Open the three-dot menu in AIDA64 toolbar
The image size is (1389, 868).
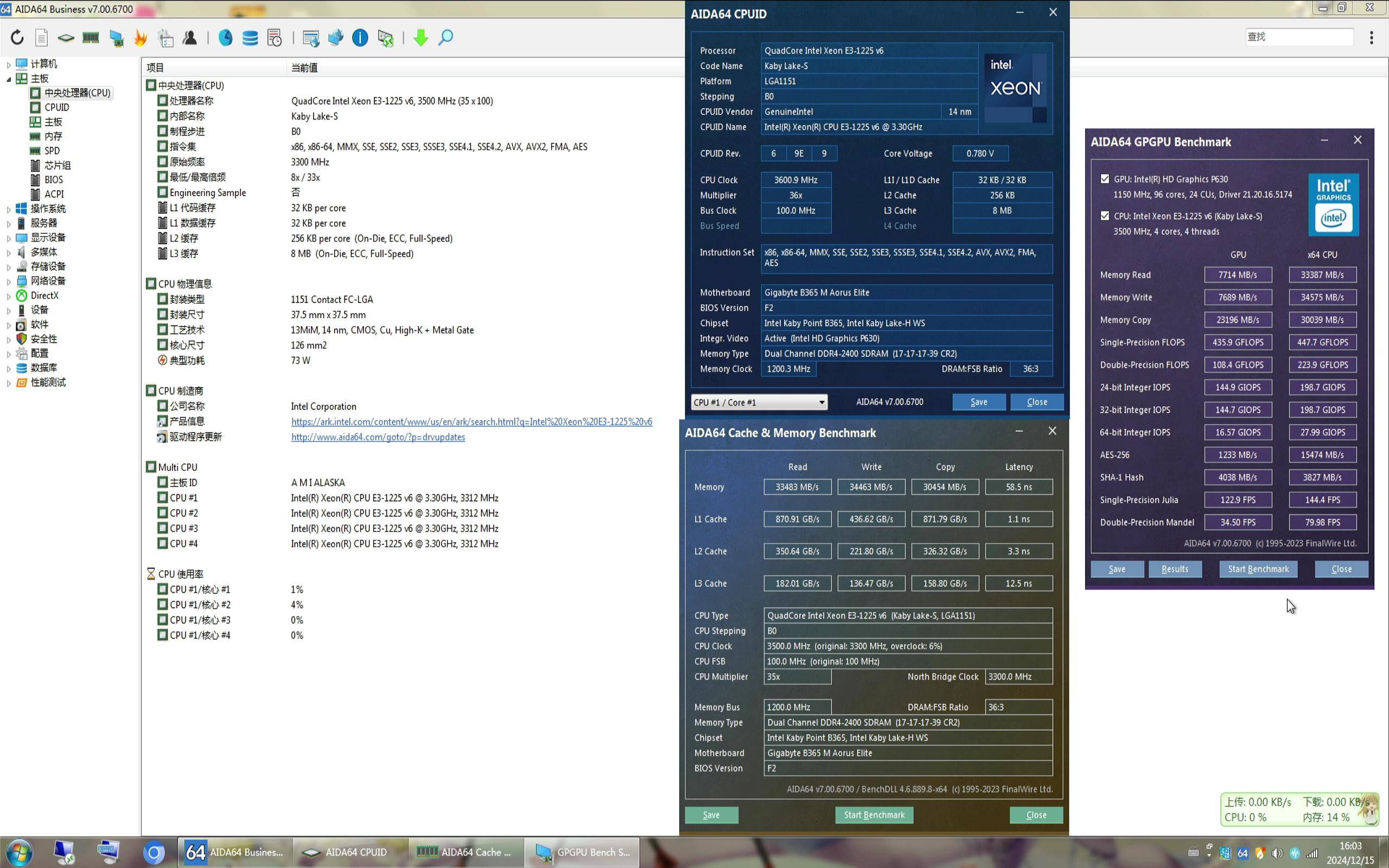click(1371, 38)
